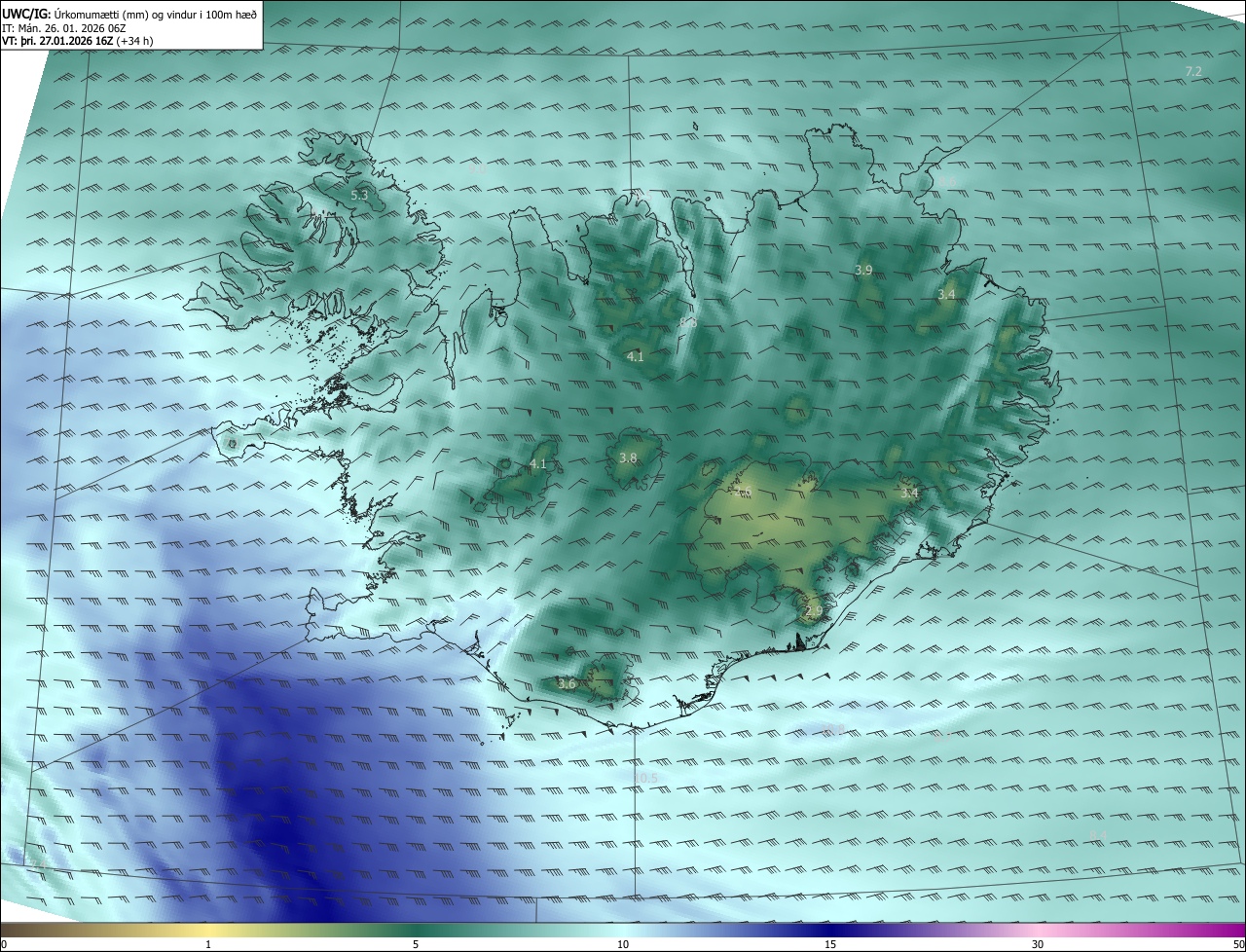Pick the yellow segment of the color scale
The height and width of the screenshot is (952, 1246).
tap(209, 930)
